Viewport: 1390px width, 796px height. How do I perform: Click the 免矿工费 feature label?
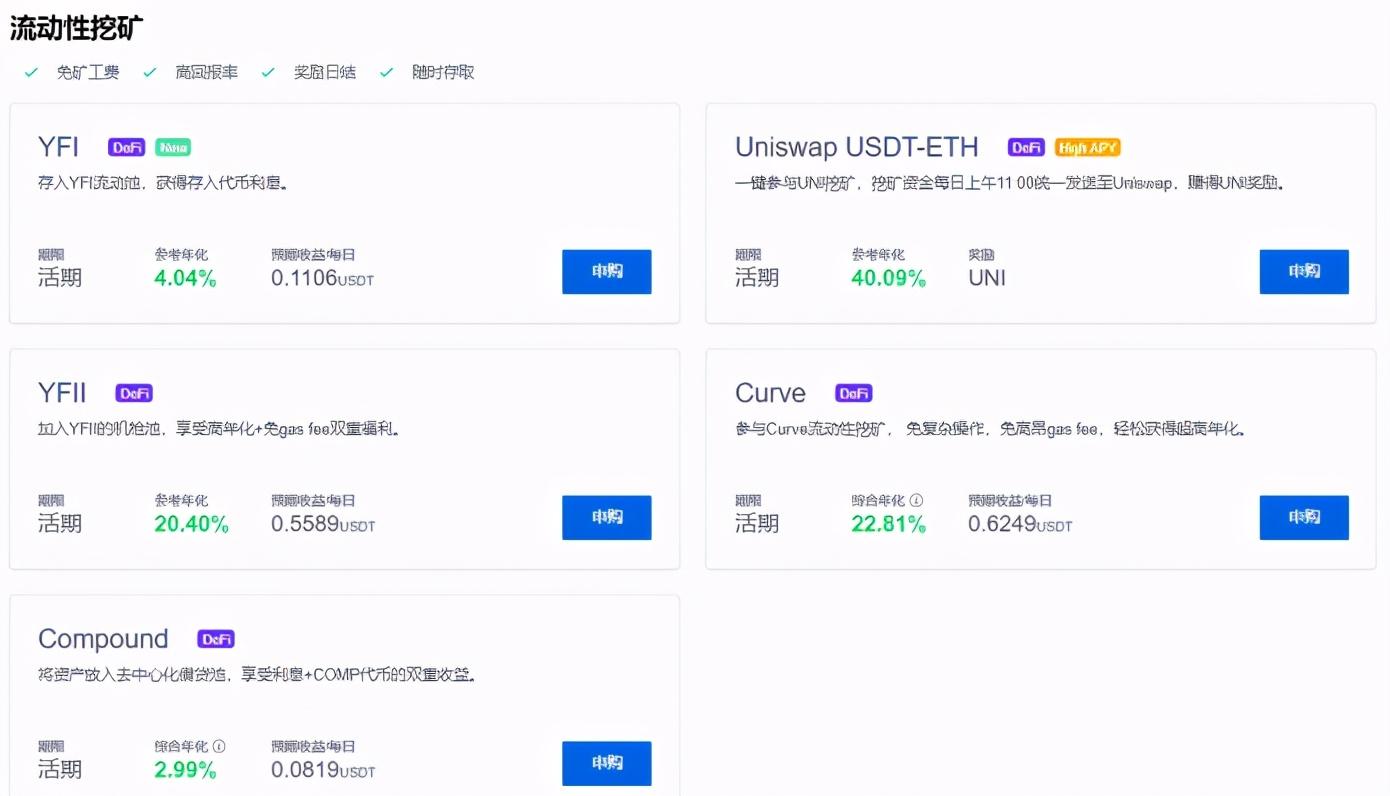(88, 72)
